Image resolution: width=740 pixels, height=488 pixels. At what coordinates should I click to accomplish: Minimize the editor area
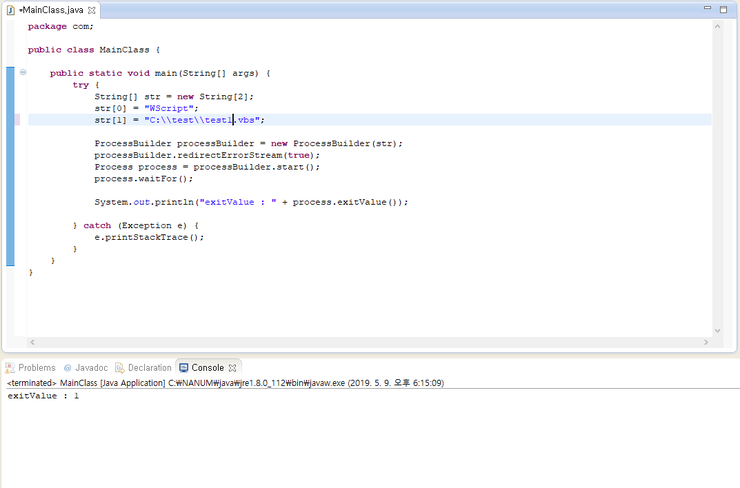708,8
